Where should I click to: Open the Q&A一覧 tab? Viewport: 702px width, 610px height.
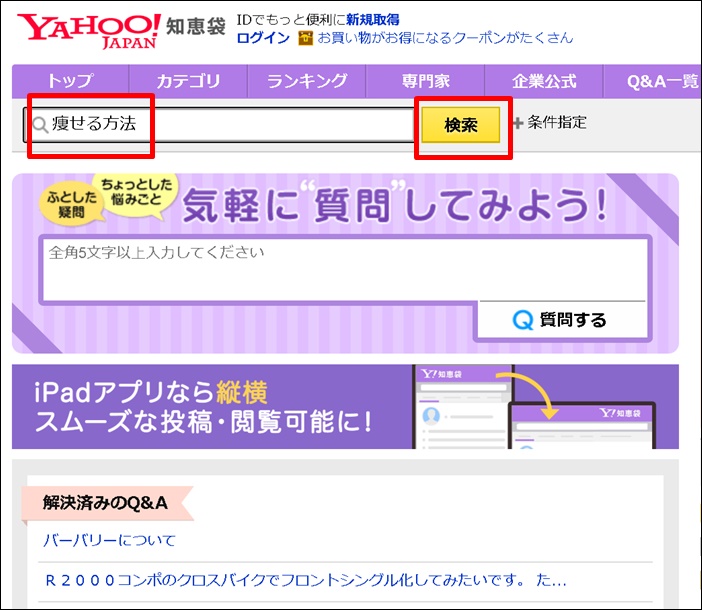pyautogui.click(x=662, y=82)
